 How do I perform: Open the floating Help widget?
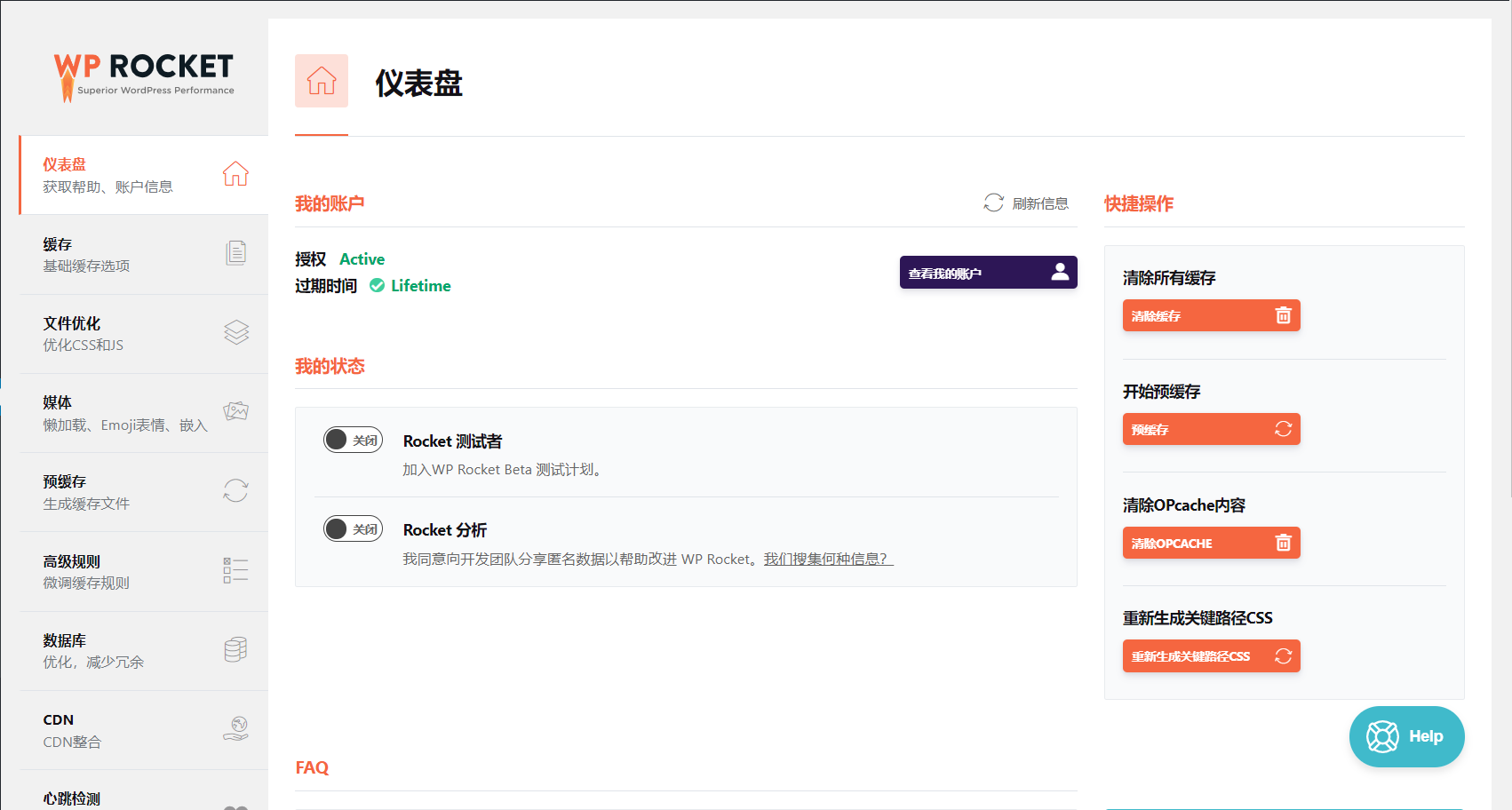pos(1405,736)
